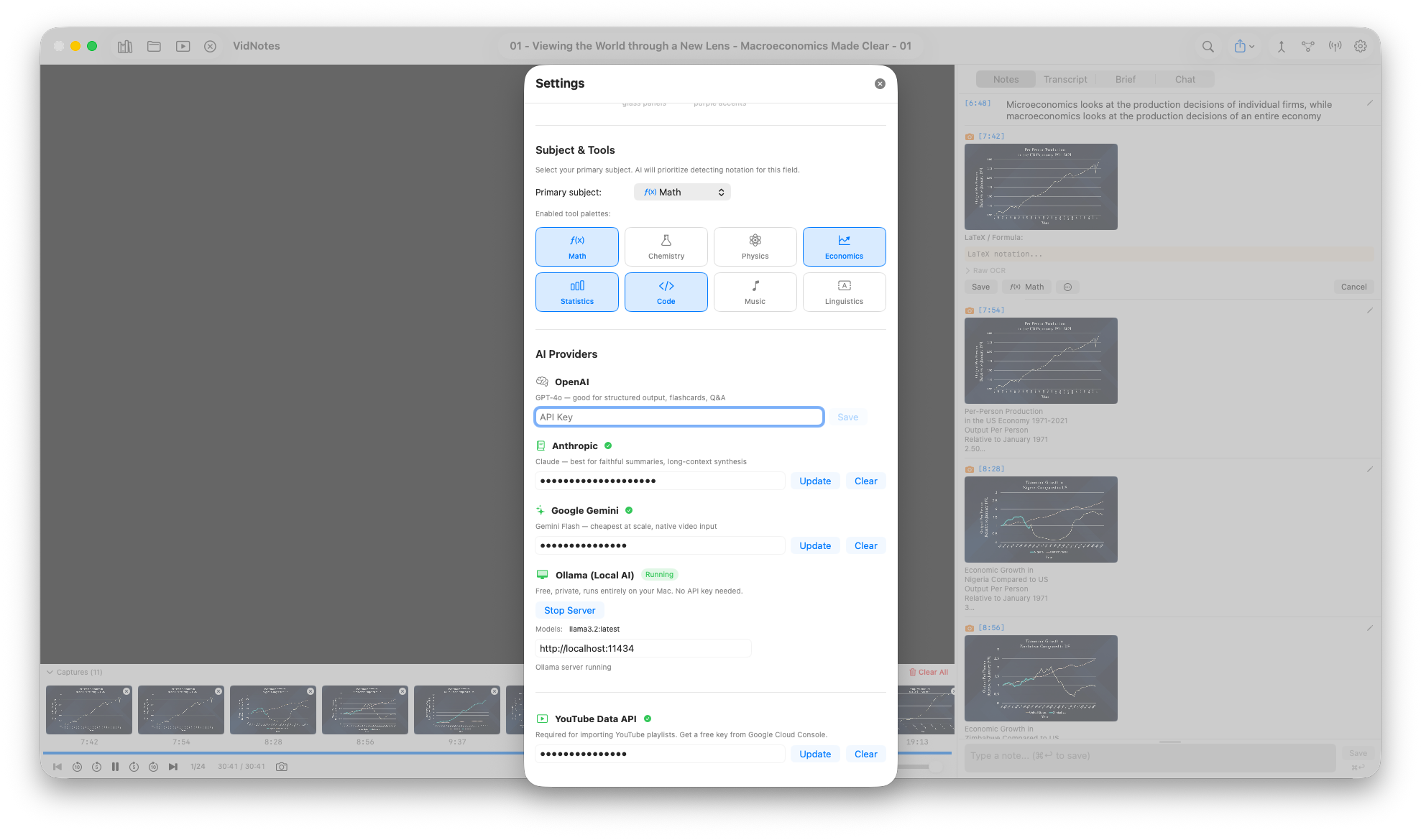1421x840 pixels.
Task: Toggle the Math tool palette
Action: tap(577, 246)
